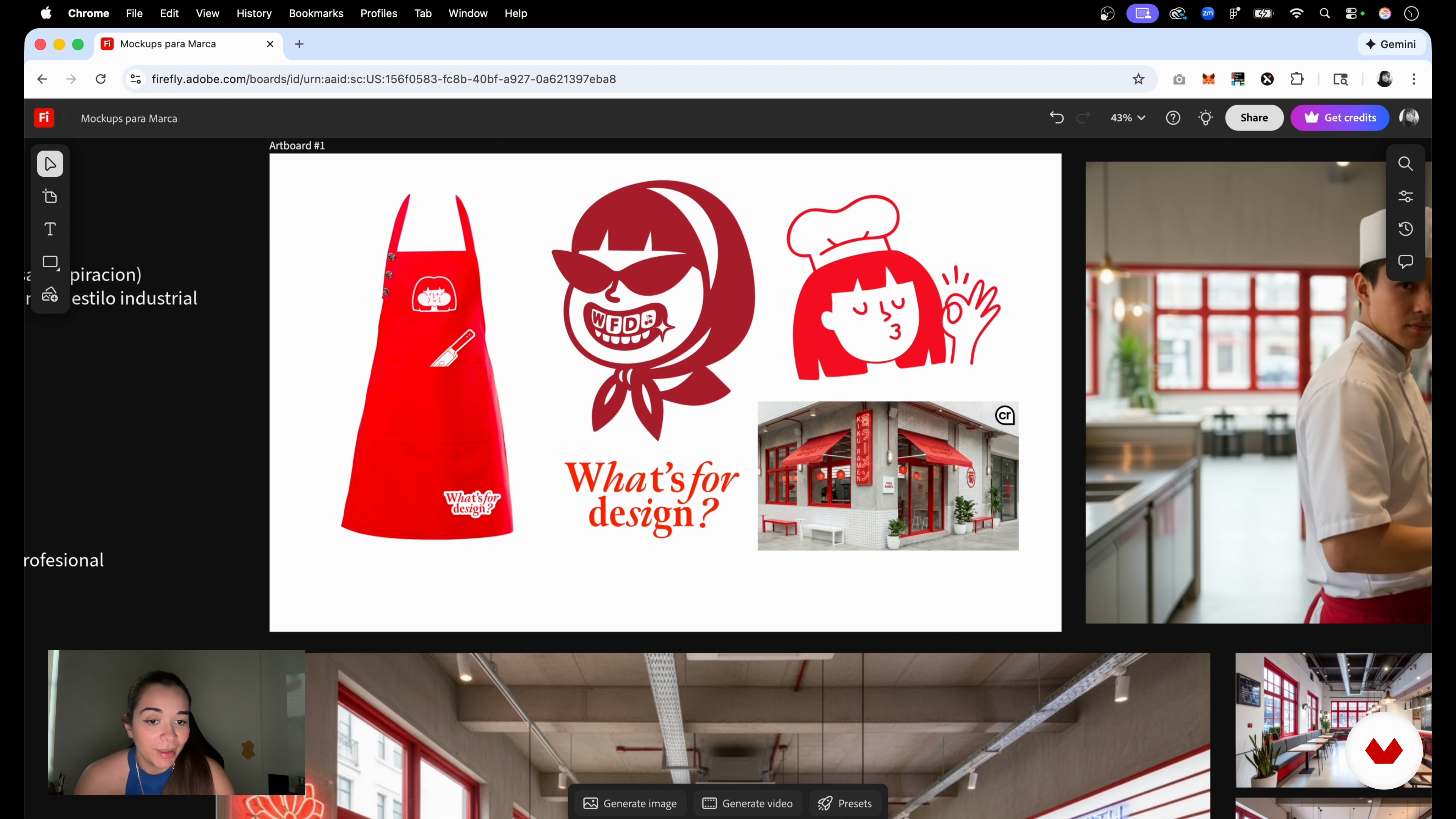Go back to the previous page
The width and height of the screenshot is (1456, 819).
pyautogui.click(x=42, y=79)
